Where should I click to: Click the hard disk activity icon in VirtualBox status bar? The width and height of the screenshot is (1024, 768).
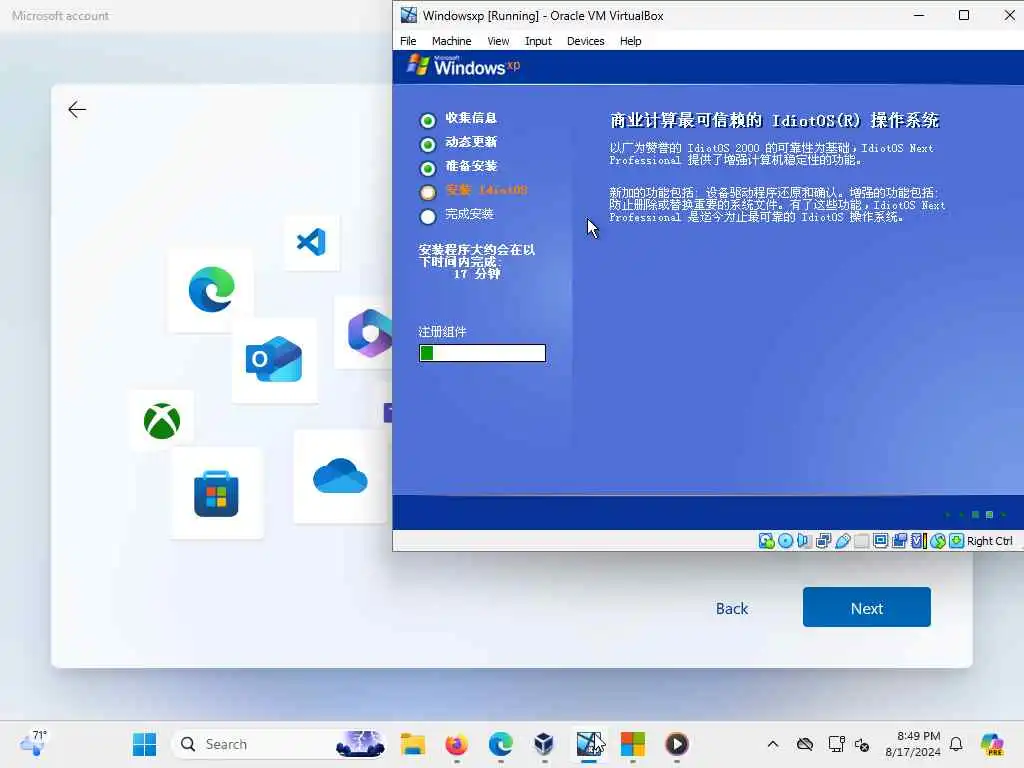click(766, 541)
